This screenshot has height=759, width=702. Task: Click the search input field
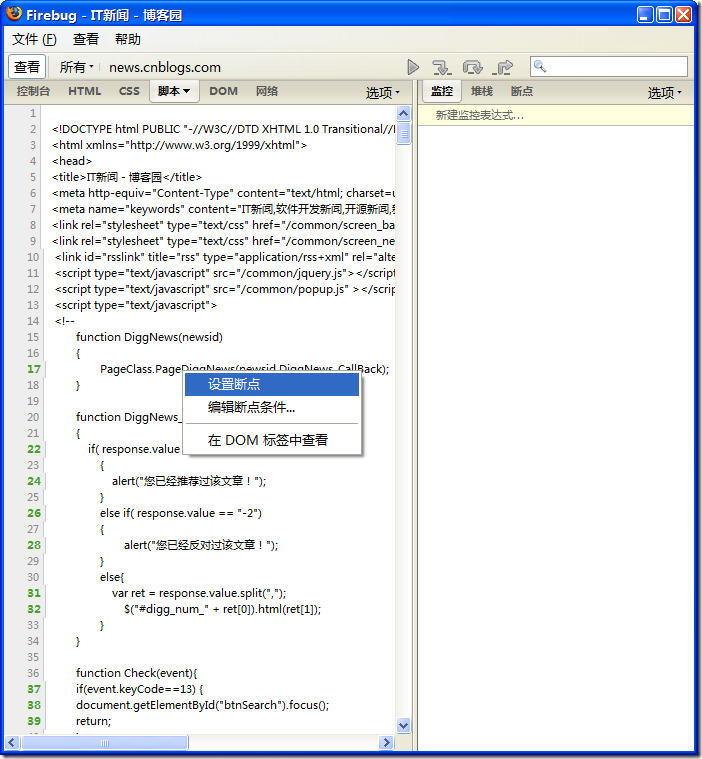pyautogui.click(x=609, y=66)
